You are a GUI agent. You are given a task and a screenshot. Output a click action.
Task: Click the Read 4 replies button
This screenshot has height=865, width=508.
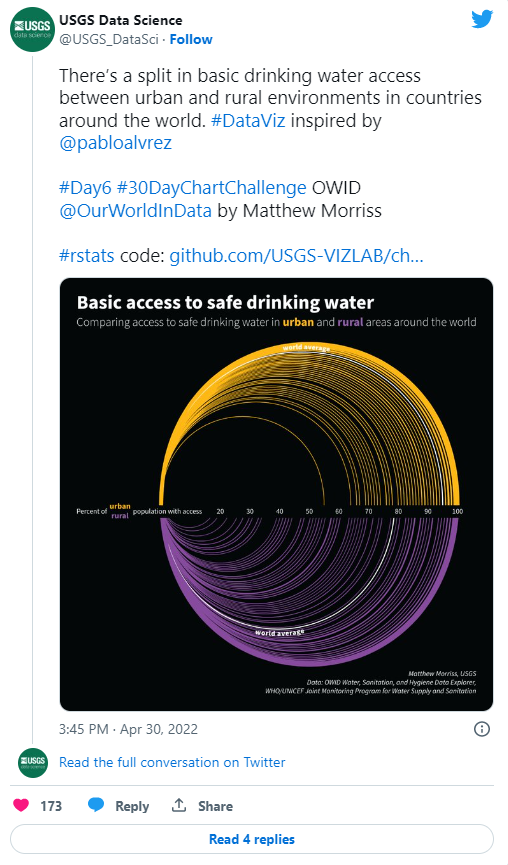(x=252, y=839)
